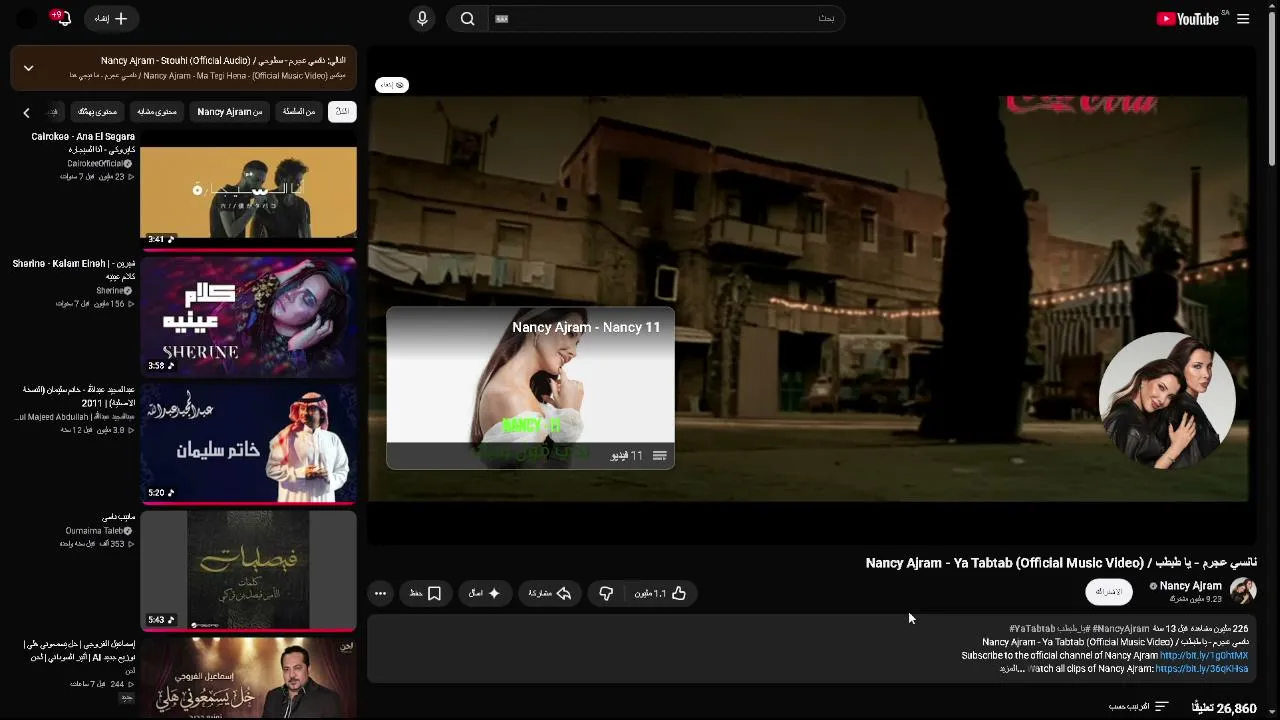The width and height of the screenshot is (1280, 720).
Task: Open Nancy Ajram channel avatar below video
Action: [1243, 591]
